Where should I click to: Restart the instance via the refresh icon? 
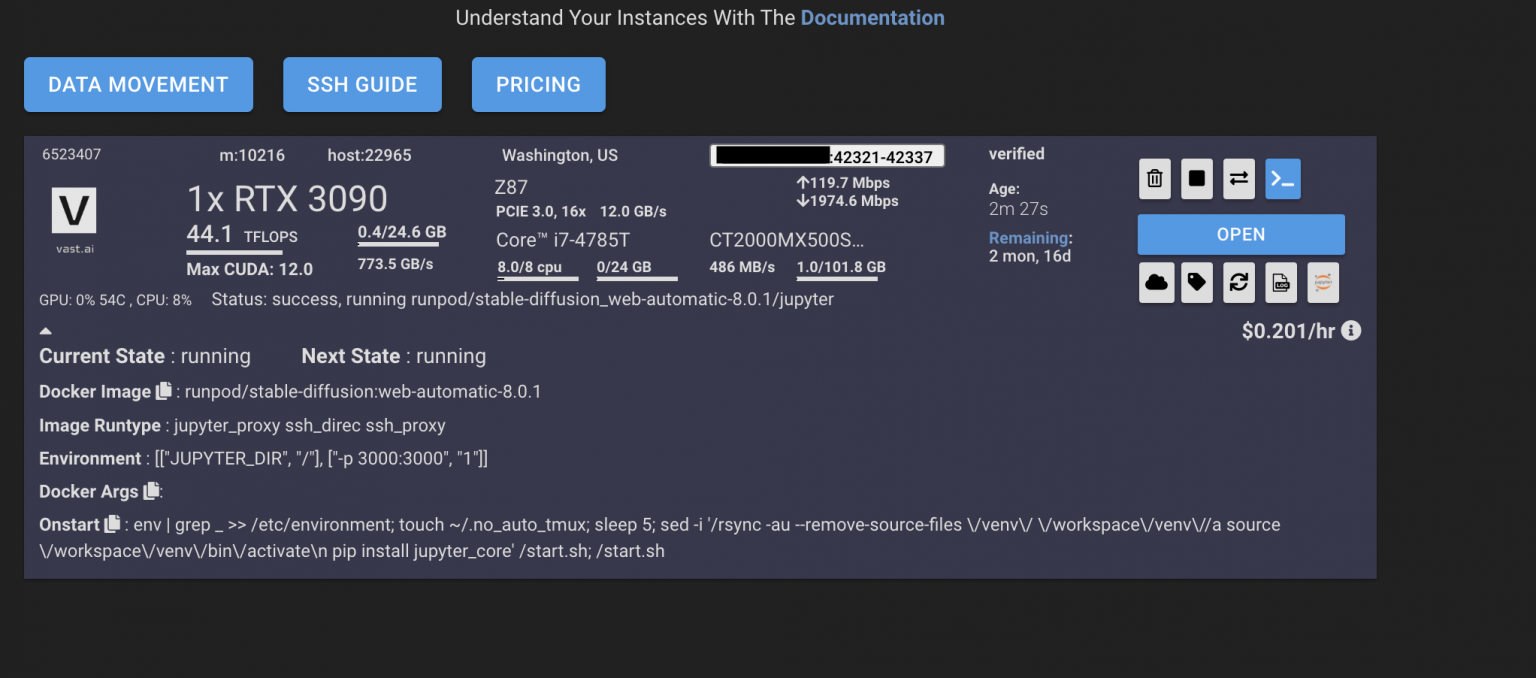(x=1239, y=282)
